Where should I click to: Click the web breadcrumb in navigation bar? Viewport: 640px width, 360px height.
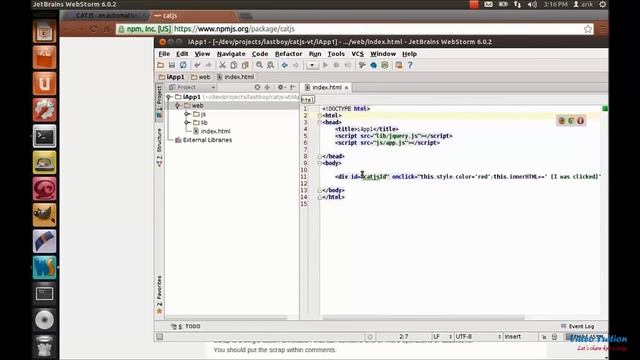(200, 77)
